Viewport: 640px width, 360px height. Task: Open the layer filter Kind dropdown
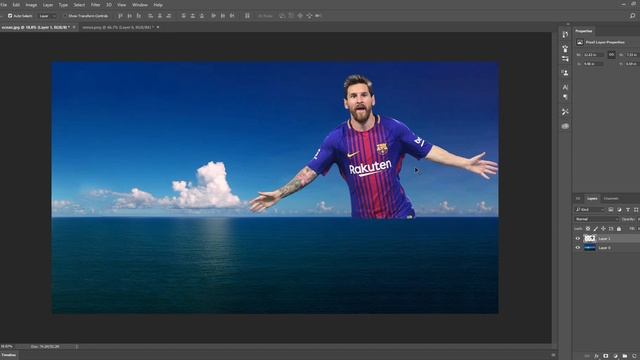pos(589,210)
